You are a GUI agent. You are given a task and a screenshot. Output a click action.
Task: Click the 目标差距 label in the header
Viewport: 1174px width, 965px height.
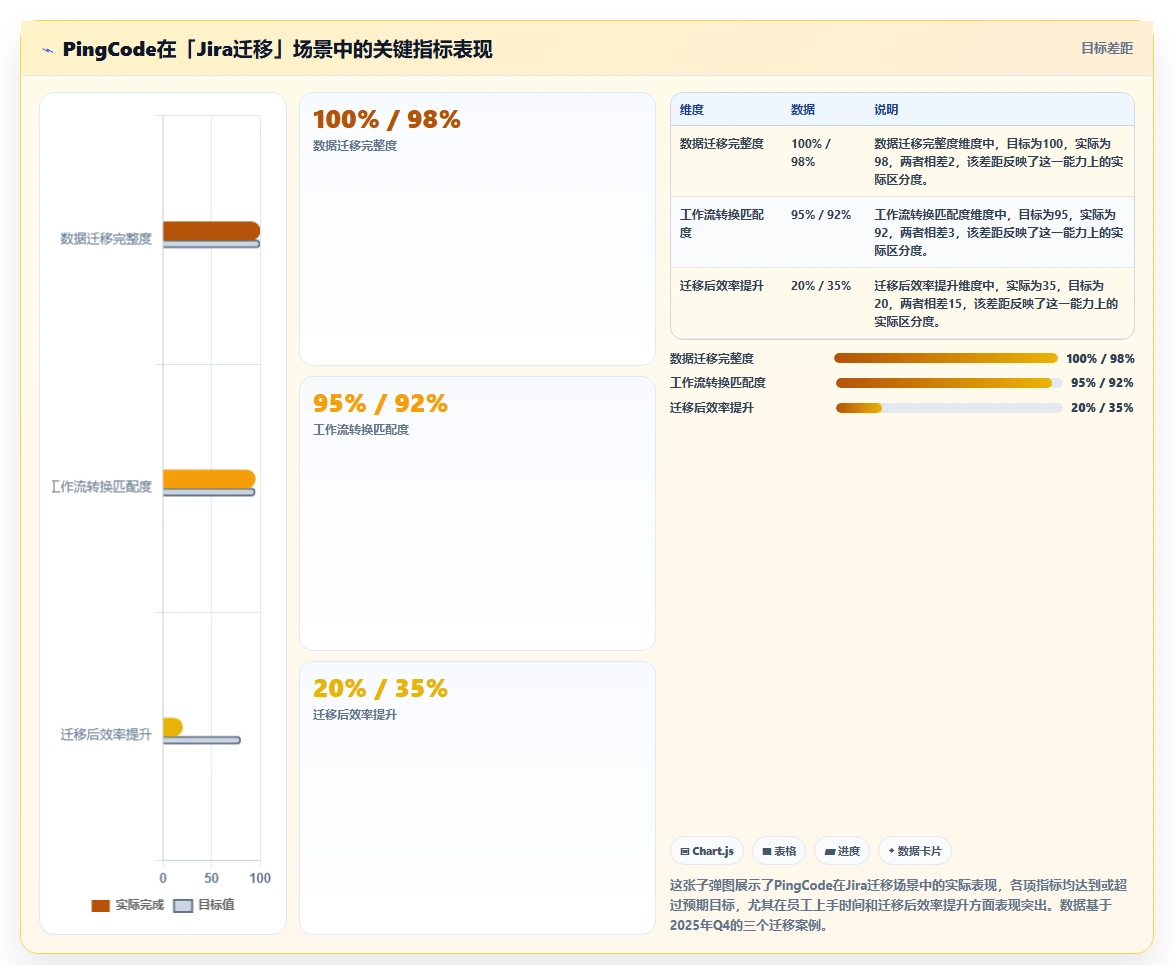pyautogui.click(x=1107, y=49)
